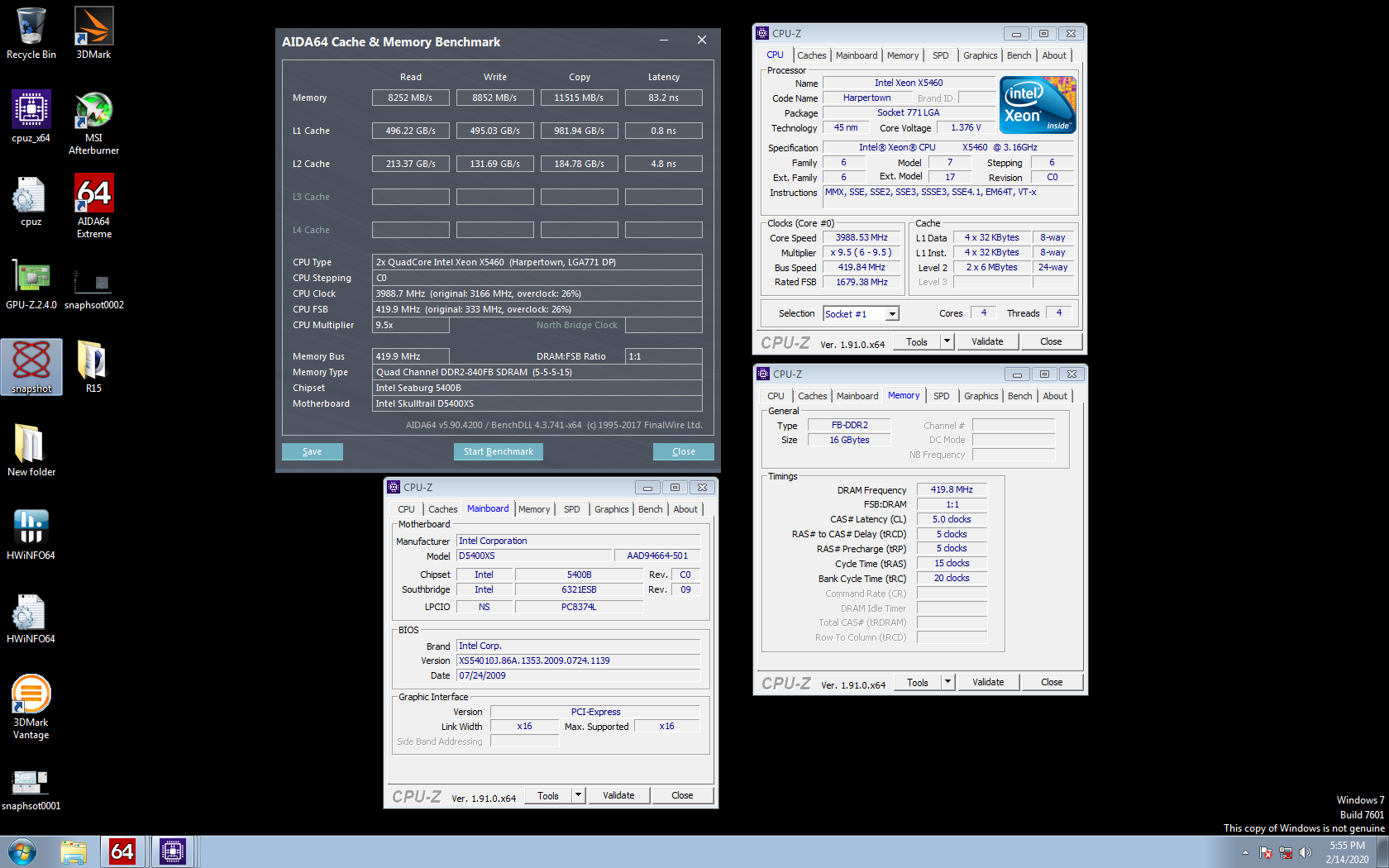
Task: Open Action Center flag tray icon
Action: point(1266,852)
